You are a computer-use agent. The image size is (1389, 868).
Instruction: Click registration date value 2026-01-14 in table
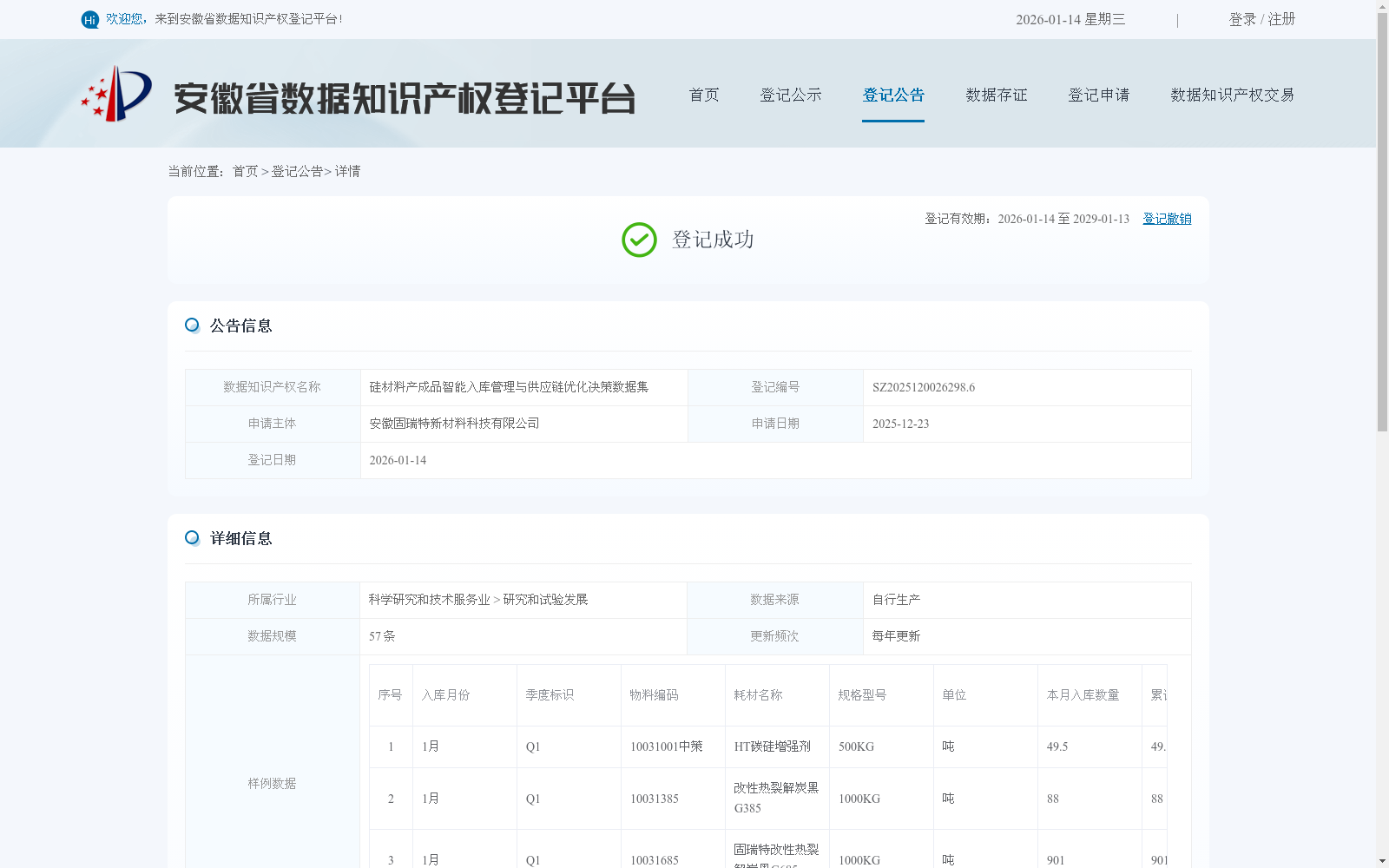pyautogui.click(x=398, y=460)
